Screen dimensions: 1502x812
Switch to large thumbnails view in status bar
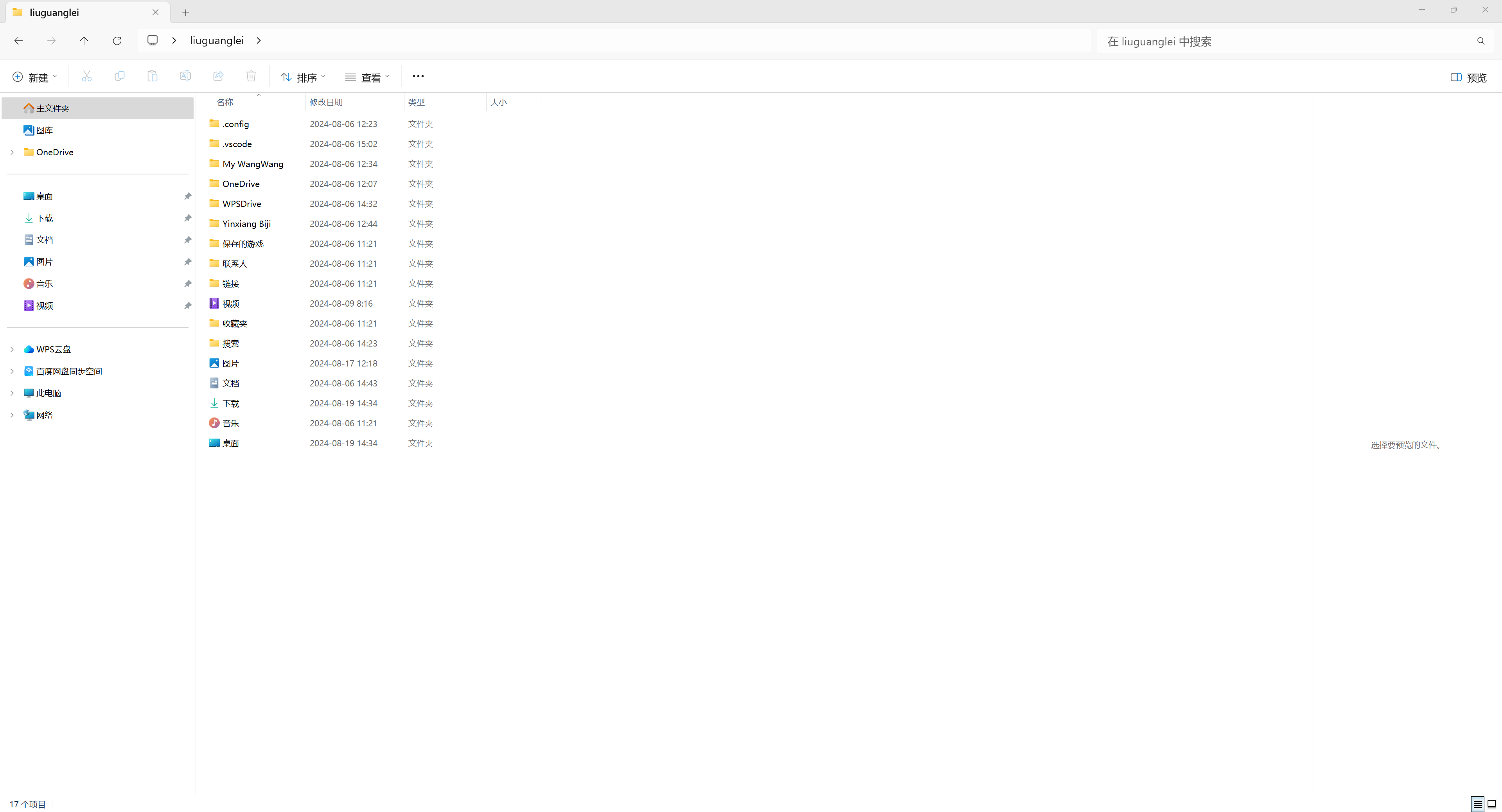(x=1491, y=805)
